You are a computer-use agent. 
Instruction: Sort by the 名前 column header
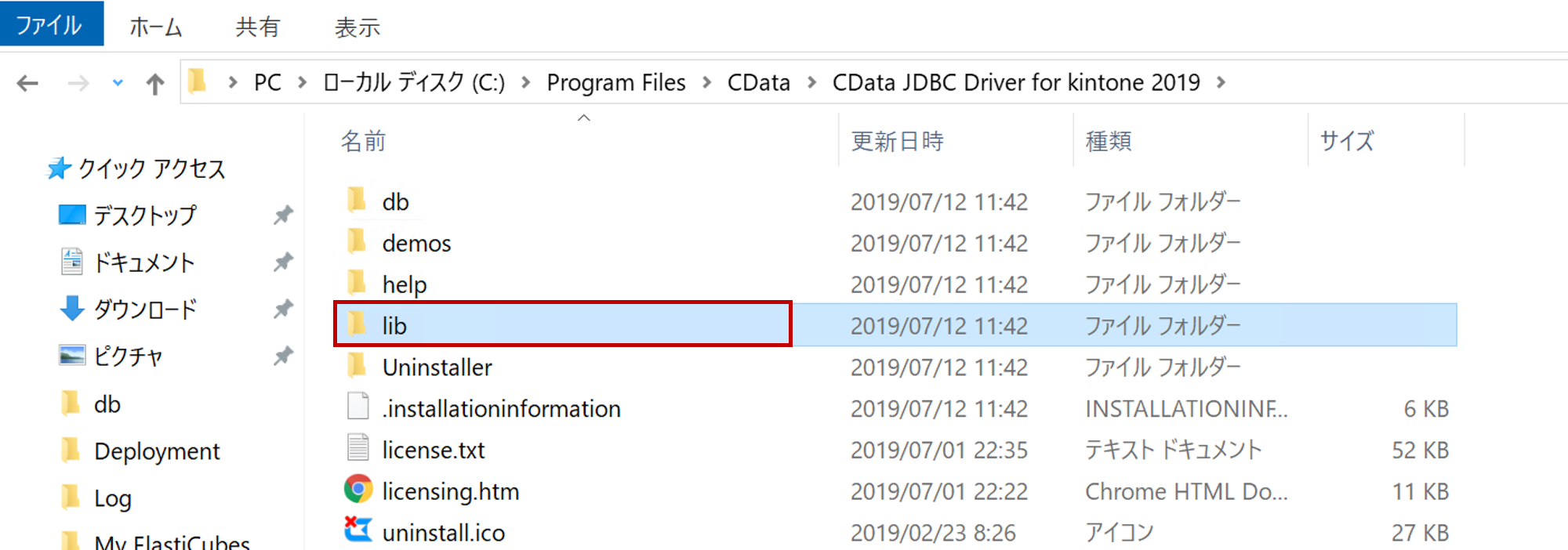click(x=363, y=141)
